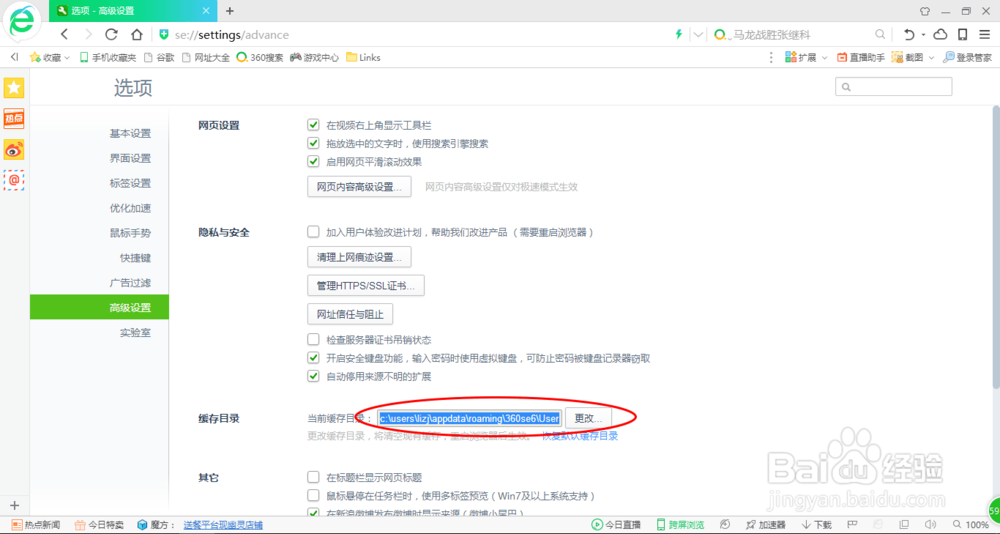This screenshot has height=534, width=1000.
Task: Click the green shield icon in address bar
Action: [164, 34]
